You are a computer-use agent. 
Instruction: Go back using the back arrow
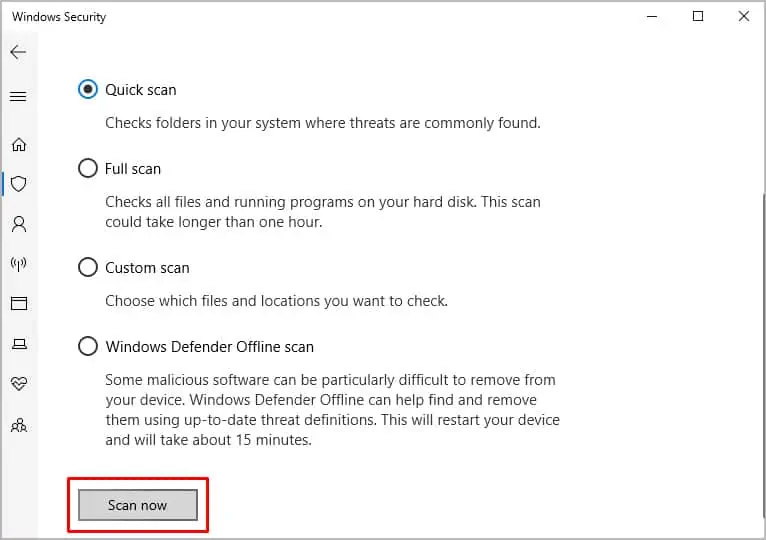[18, 52]
